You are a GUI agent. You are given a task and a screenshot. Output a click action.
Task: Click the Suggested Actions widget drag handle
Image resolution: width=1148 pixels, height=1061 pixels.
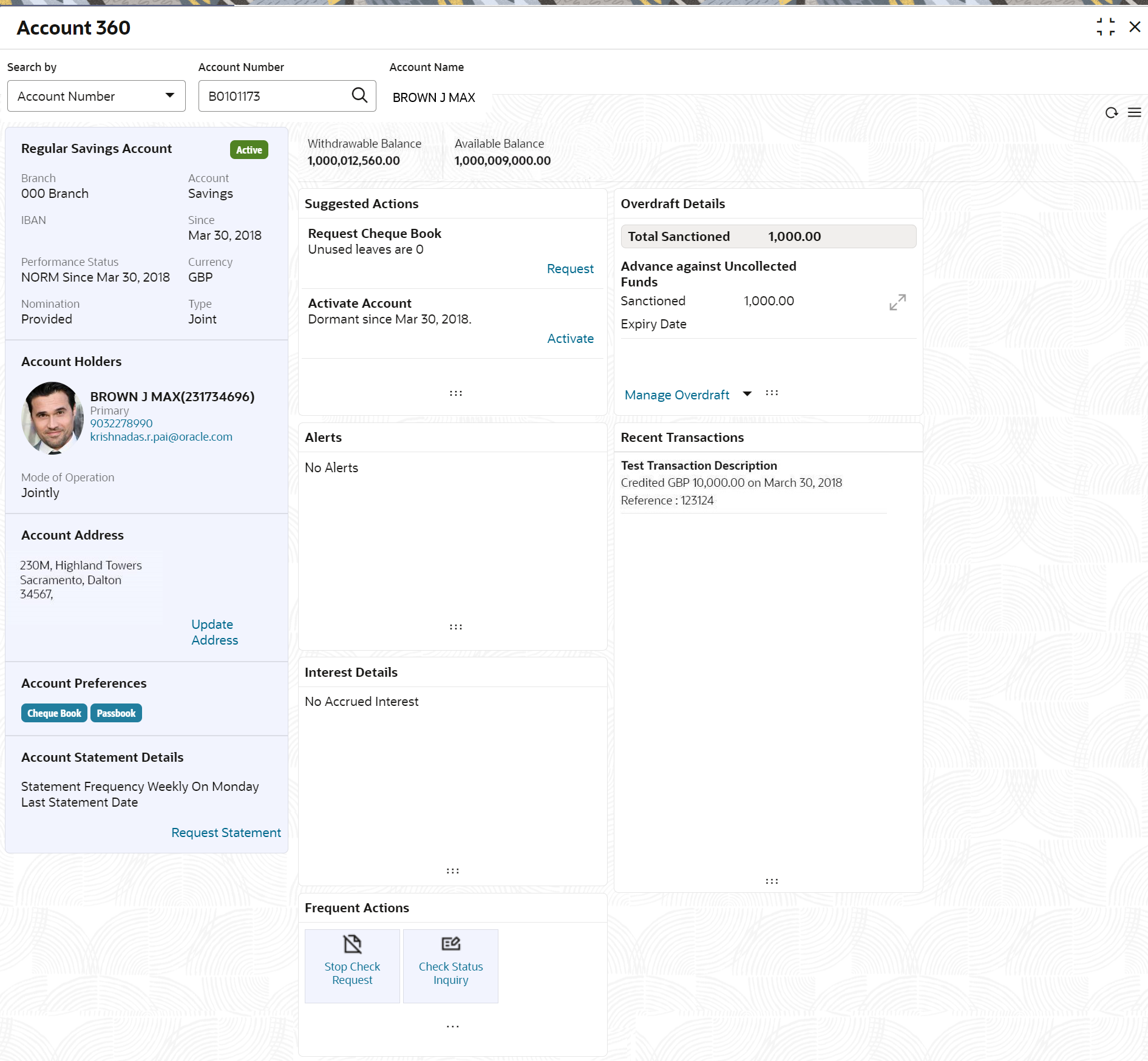pos(455,393)
